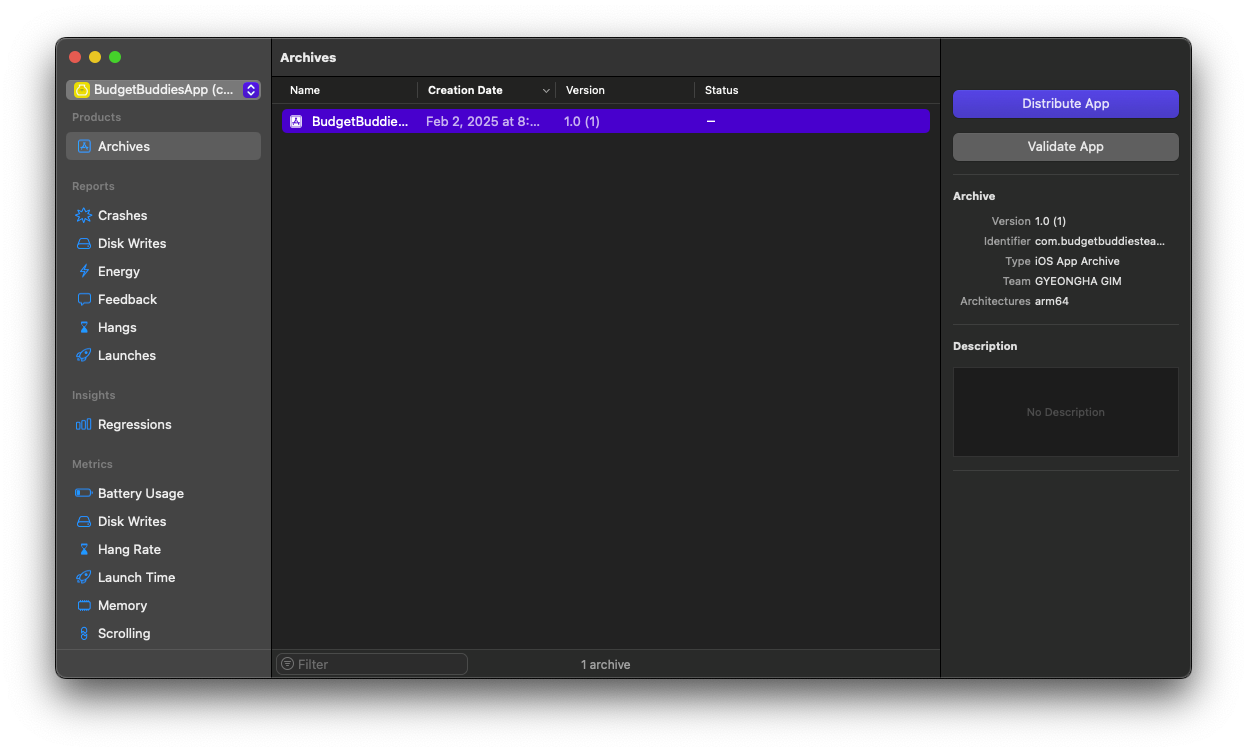1247x752 pixels.
Task: Click the iOS App Archive type value
Action: coord(1077,261)
